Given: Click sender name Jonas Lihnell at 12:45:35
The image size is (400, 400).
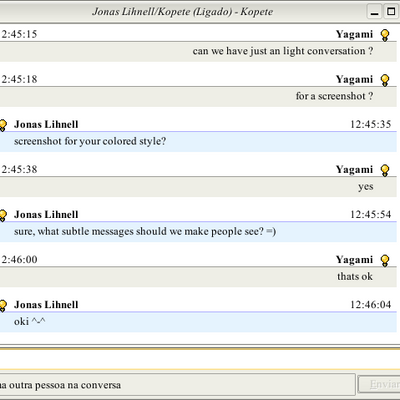Looking at the screenshot, I should (x=46, y=124).
